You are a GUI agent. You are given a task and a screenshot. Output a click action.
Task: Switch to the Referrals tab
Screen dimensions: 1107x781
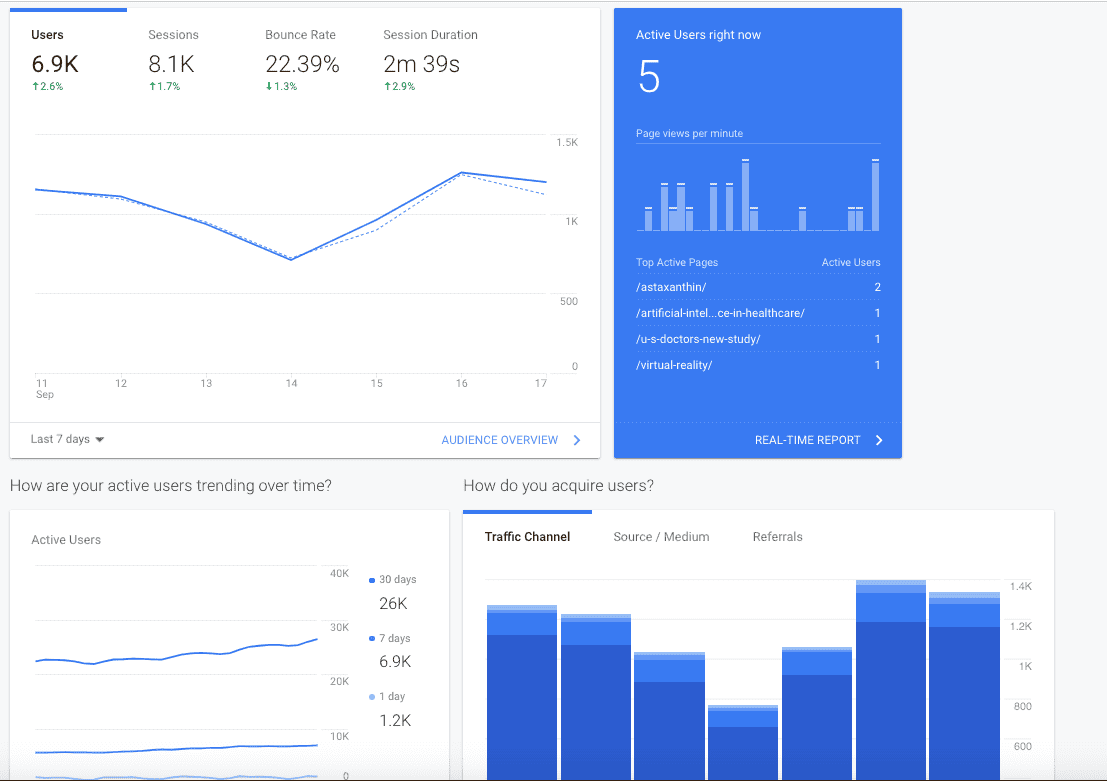point(777,537)
